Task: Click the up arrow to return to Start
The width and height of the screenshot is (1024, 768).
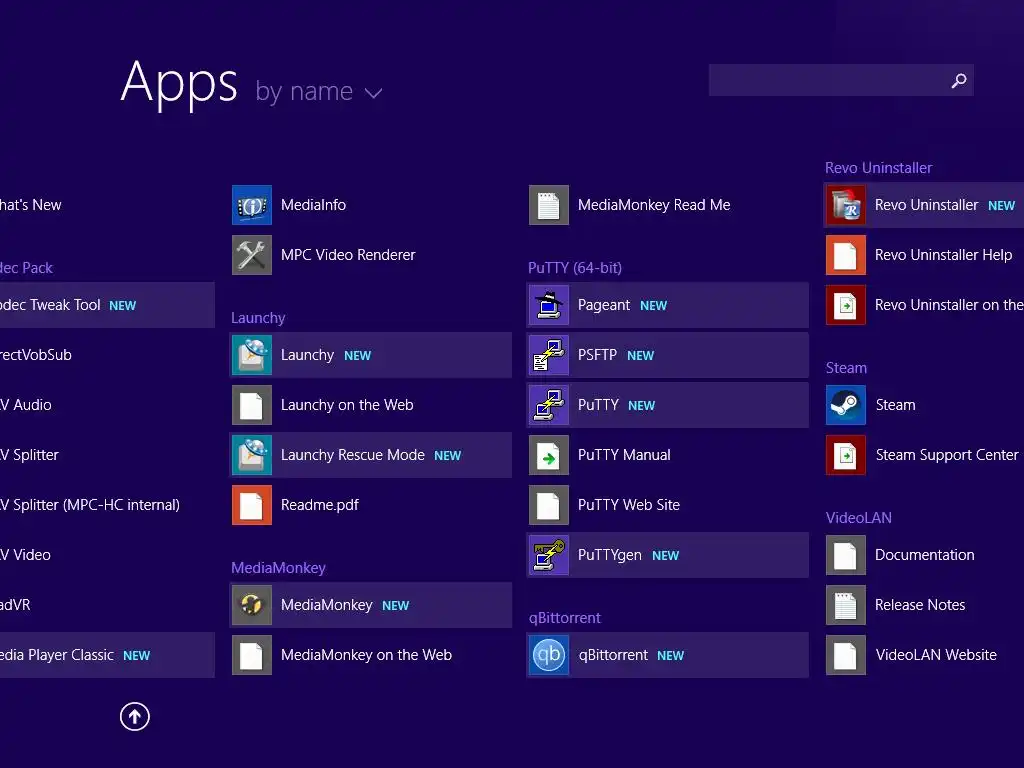Action: tap(135, 716)
